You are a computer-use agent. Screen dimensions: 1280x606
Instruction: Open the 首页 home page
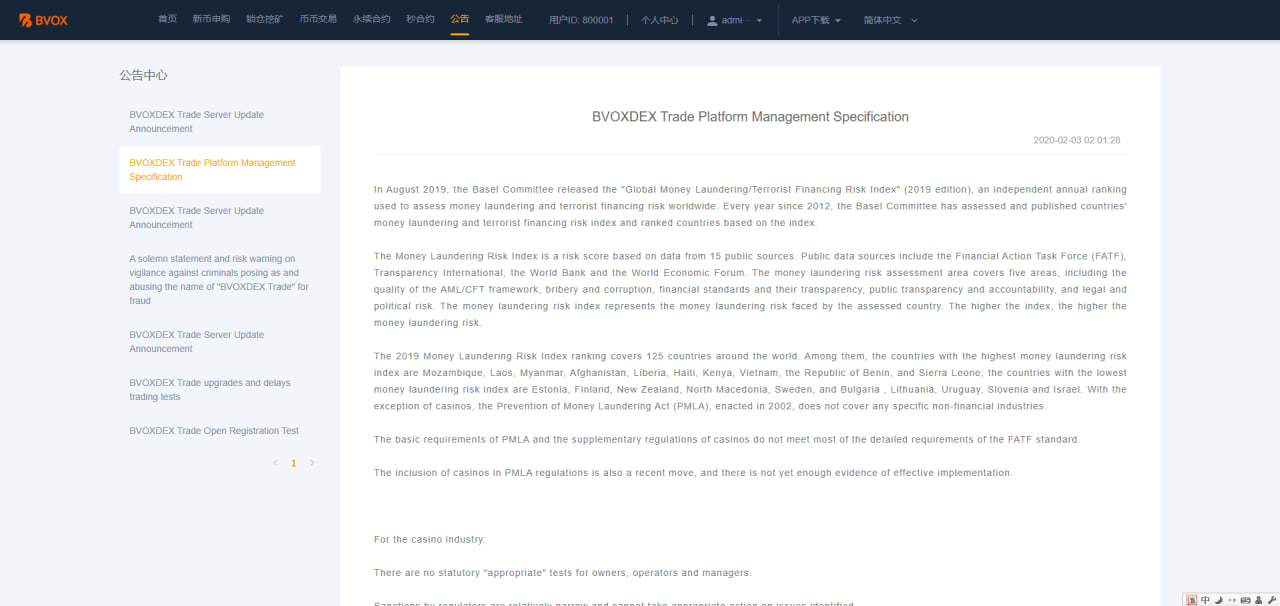click(167, 19)
